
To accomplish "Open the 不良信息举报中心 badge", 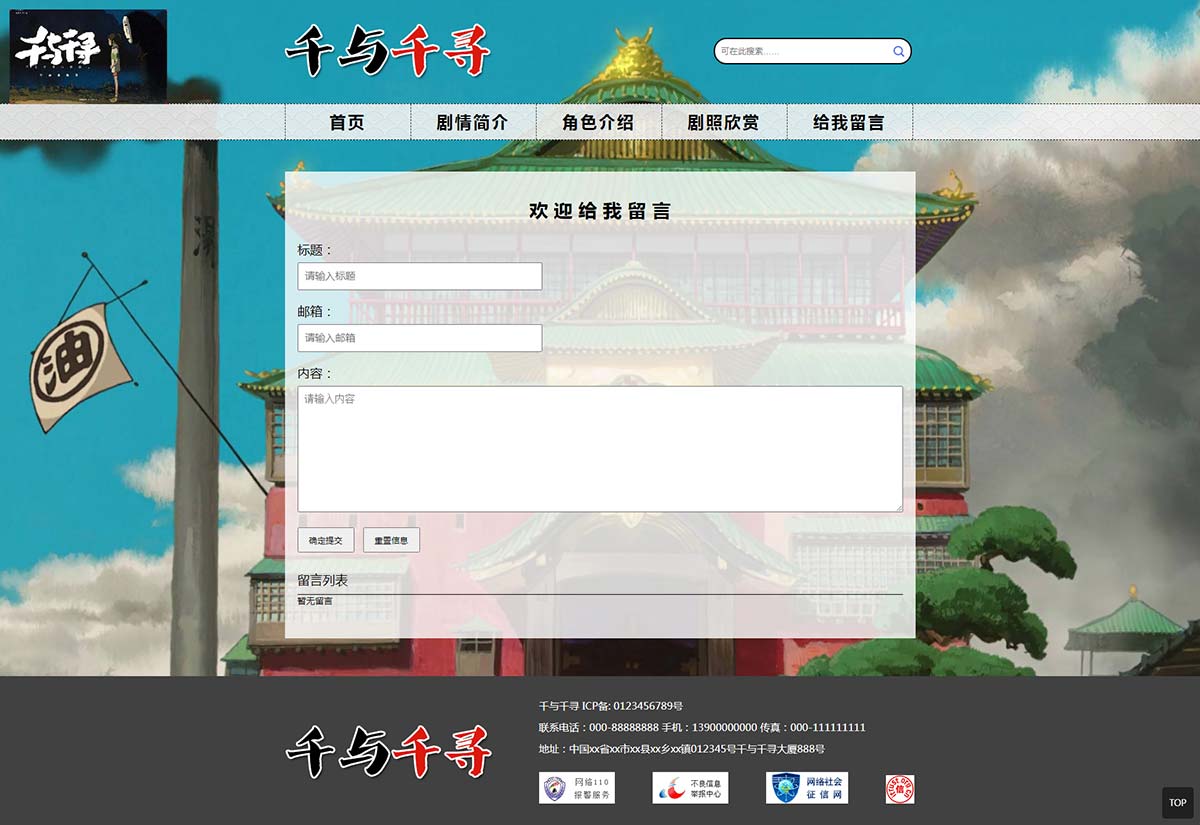I will tap(690, 788).
